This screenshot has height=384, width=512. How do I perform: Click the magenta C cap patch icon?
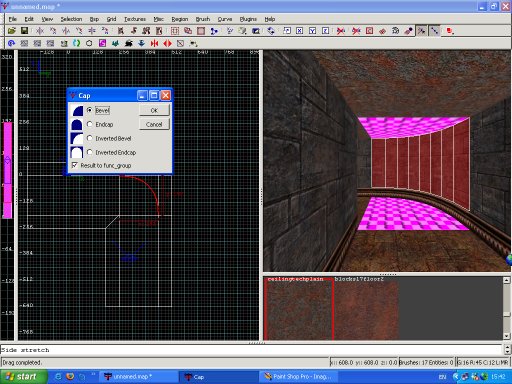click(x=102, y=43)
